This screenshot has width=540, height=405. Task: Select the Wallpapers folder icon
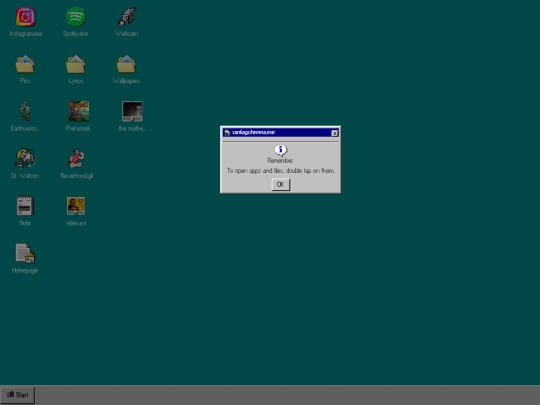click(126, 64)
